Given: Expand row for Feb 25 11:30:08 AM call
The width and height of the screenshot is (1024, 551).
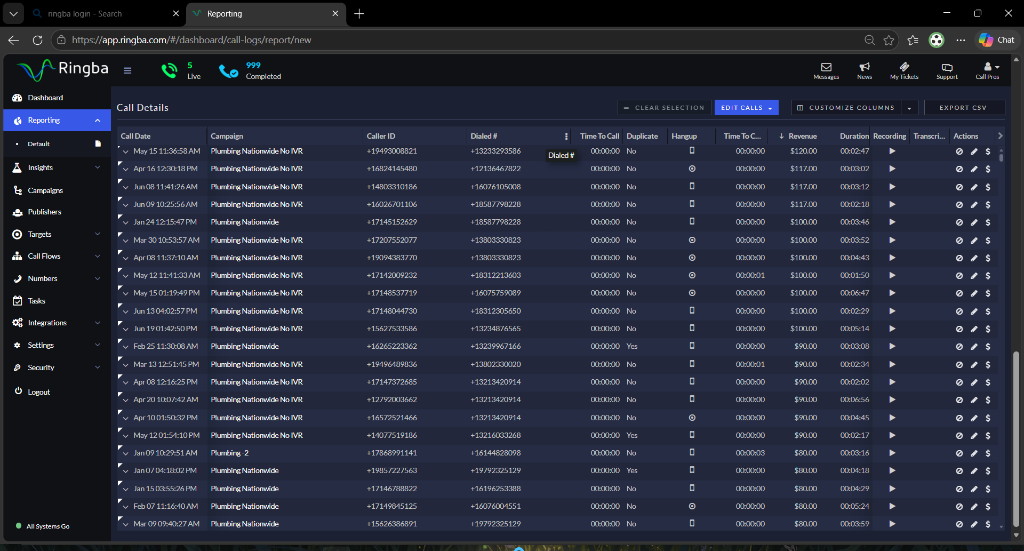Looking at the screenshot, I should point(125,347).
